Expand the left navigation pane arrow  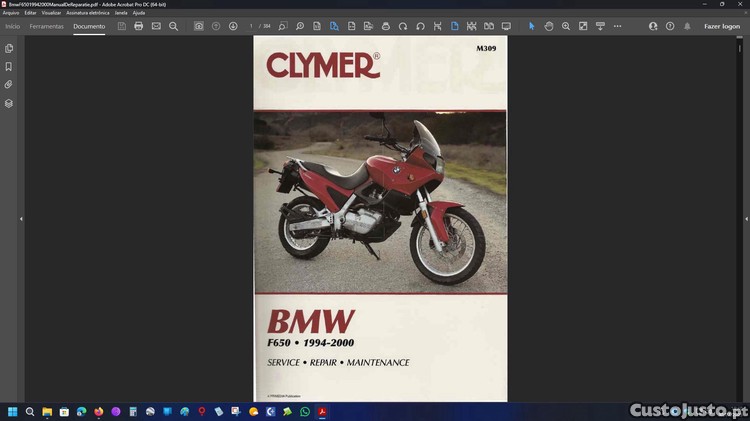(x=21, y=218)
